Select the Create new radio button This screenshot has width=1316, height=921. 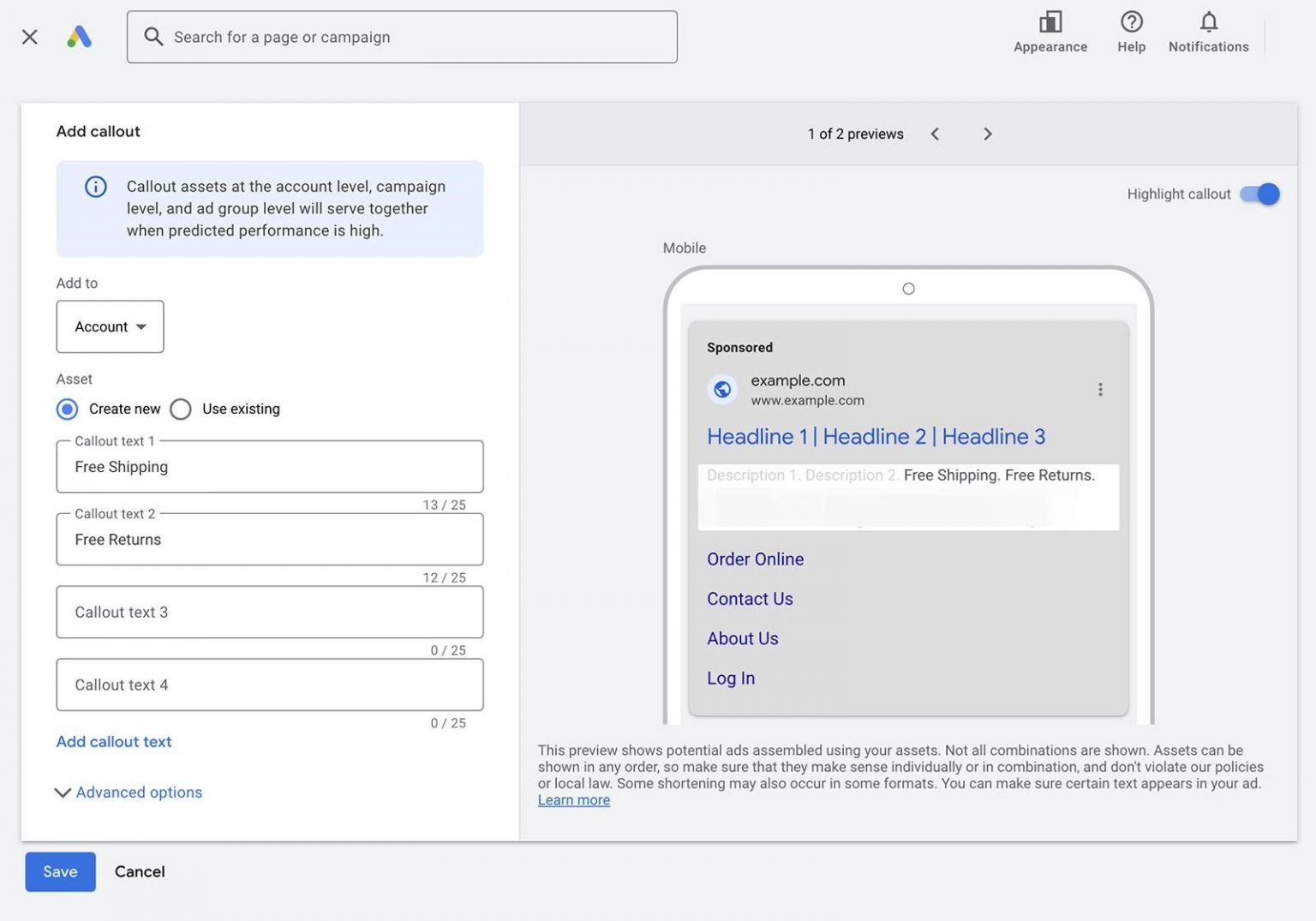pyautogui.click(x=67, y=410)
